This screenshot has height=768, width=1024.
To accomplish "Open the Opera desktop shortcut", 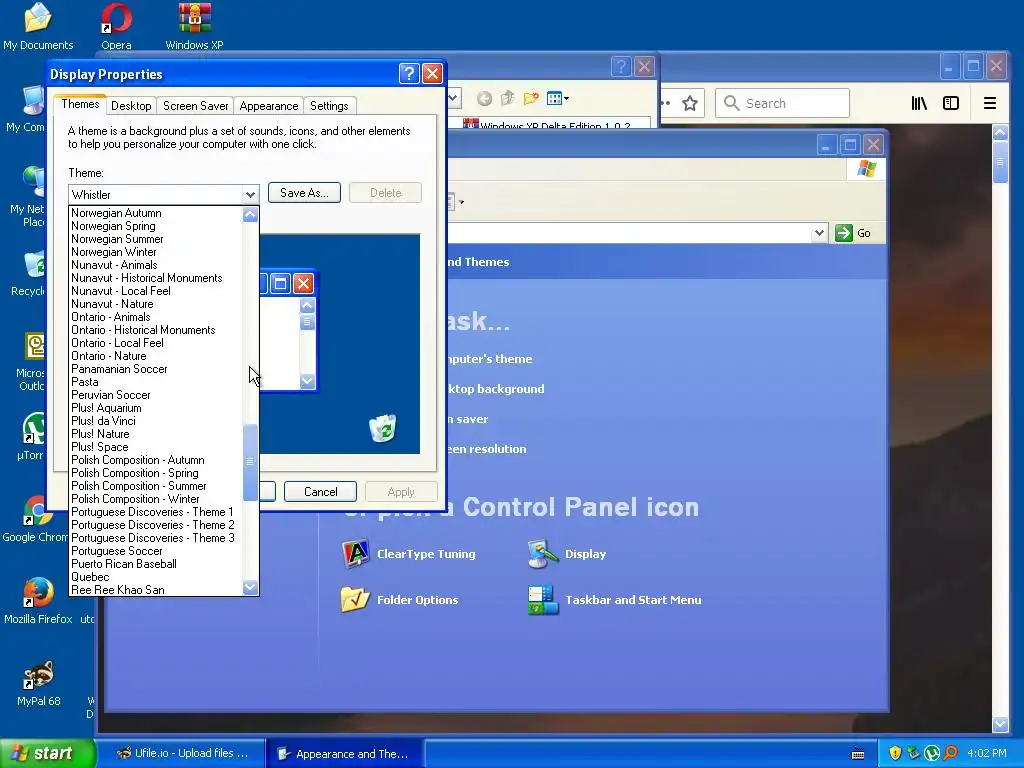I will [x=116, y=26].
